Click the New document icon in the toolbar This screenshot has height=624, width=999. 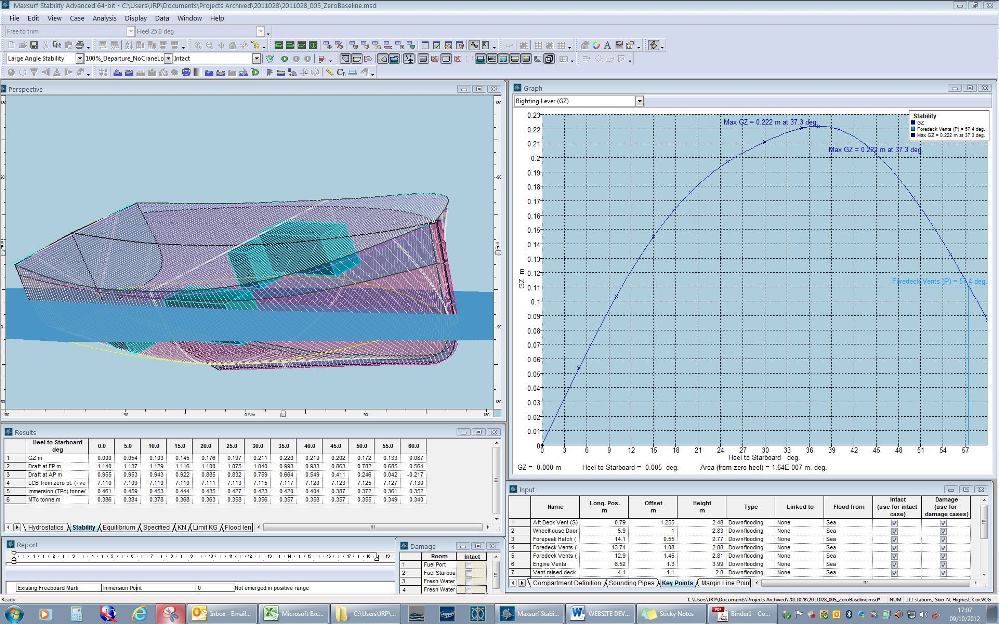[x=9, y=45]
